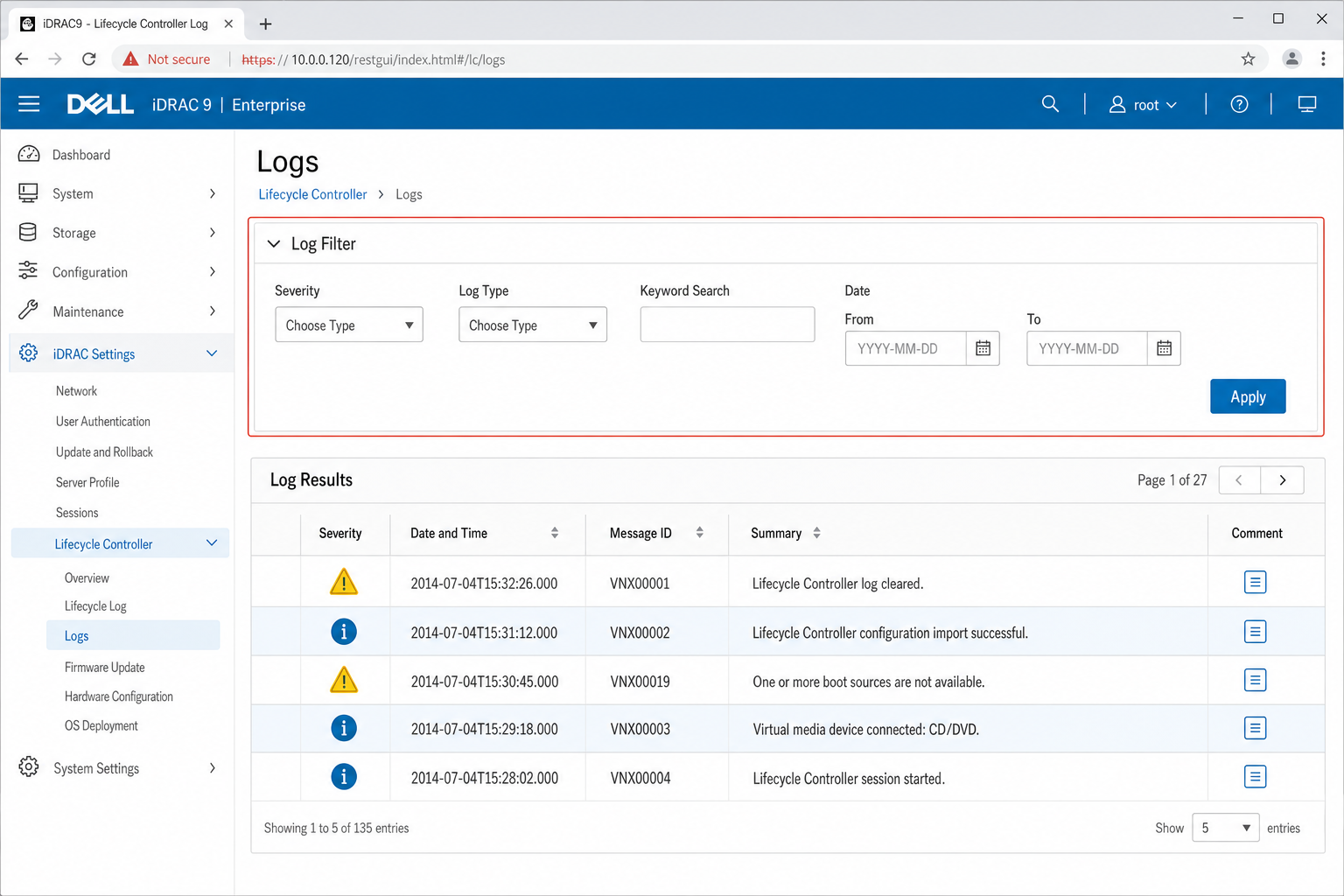Apply the log filter

1248,396
